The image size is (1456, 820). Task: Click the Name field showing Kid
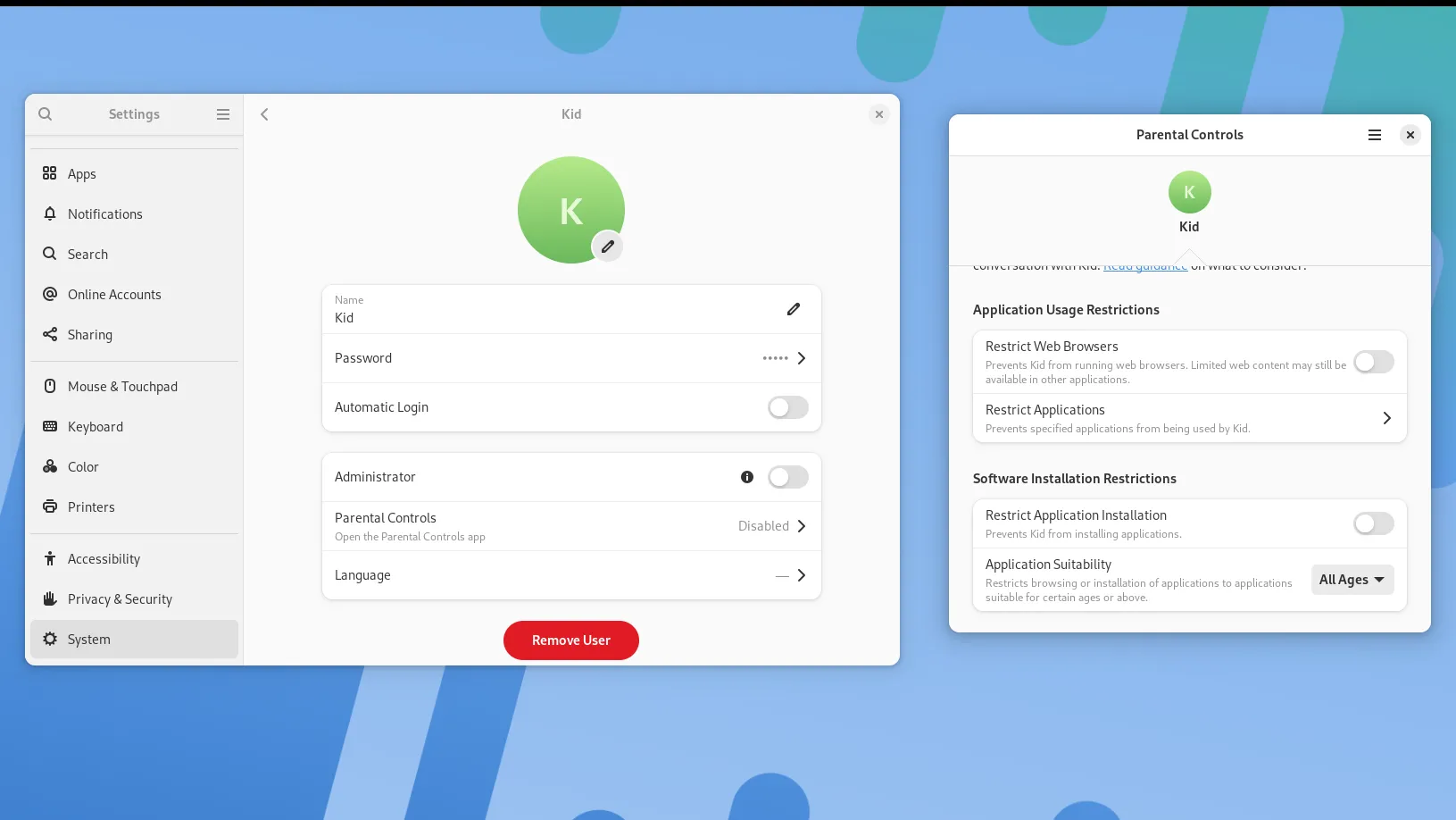coord(571,309)
